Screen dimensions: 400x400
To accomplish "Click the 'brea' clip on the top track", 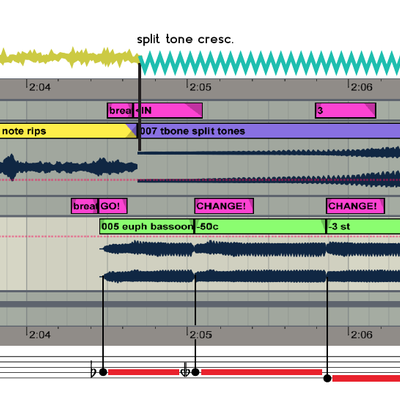I will [x=120, y=110].
